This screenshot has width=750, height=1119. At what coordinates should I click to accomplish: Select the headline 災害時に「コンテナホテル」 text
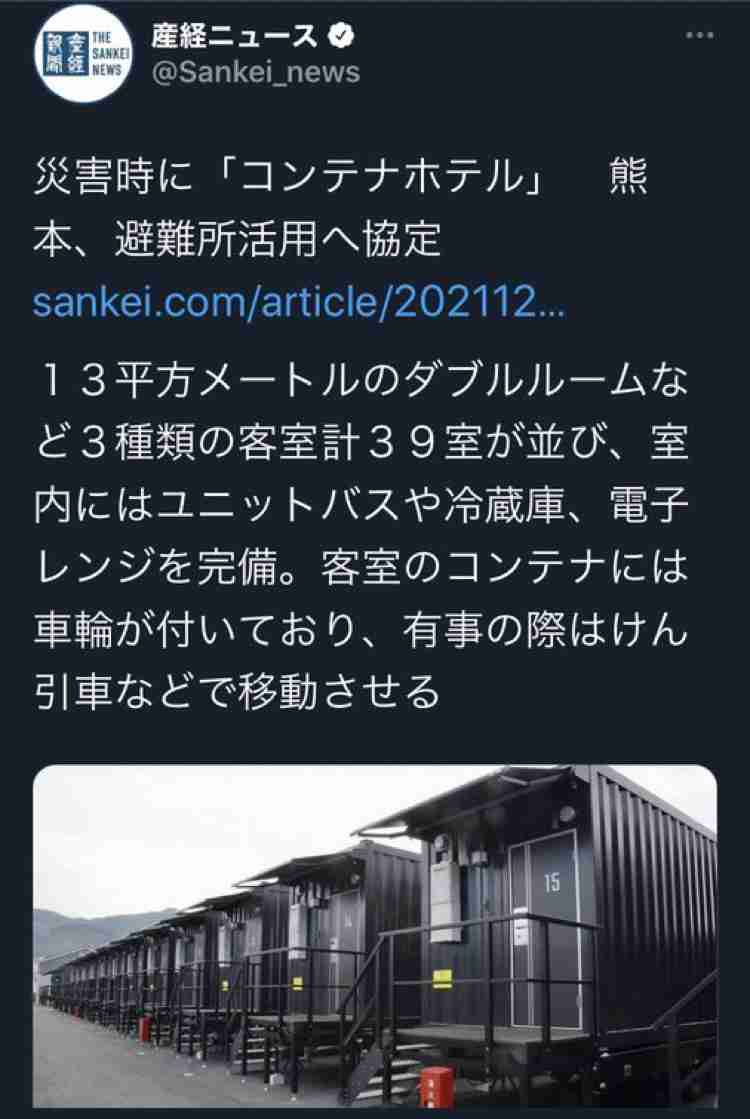pos(288,176)
